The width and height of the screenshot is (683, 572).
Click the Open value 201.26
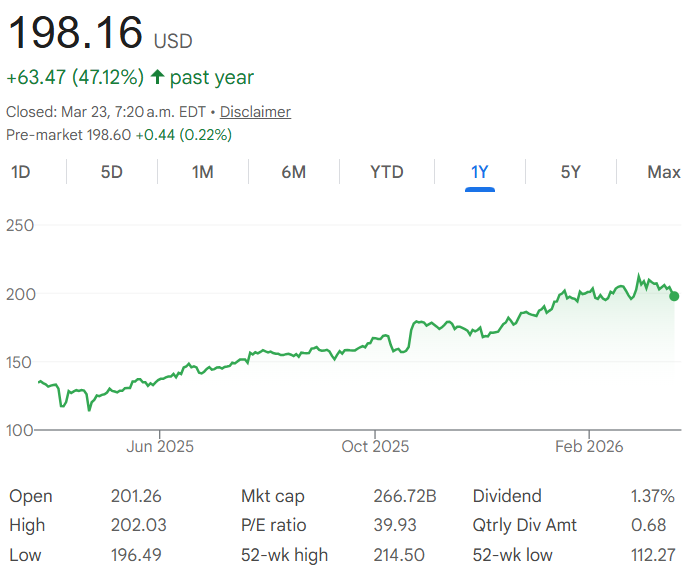click(x=136, y=496)
